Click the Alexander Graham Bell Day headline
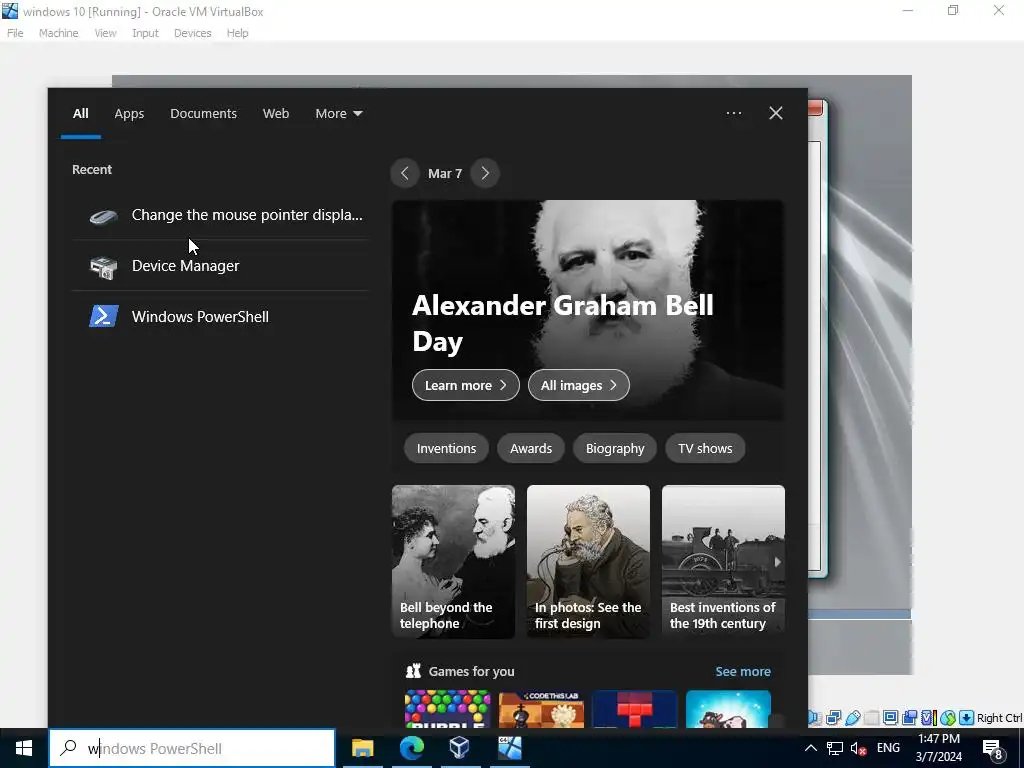This screenshot has height=768, width=1024. [x=562, y=323]
